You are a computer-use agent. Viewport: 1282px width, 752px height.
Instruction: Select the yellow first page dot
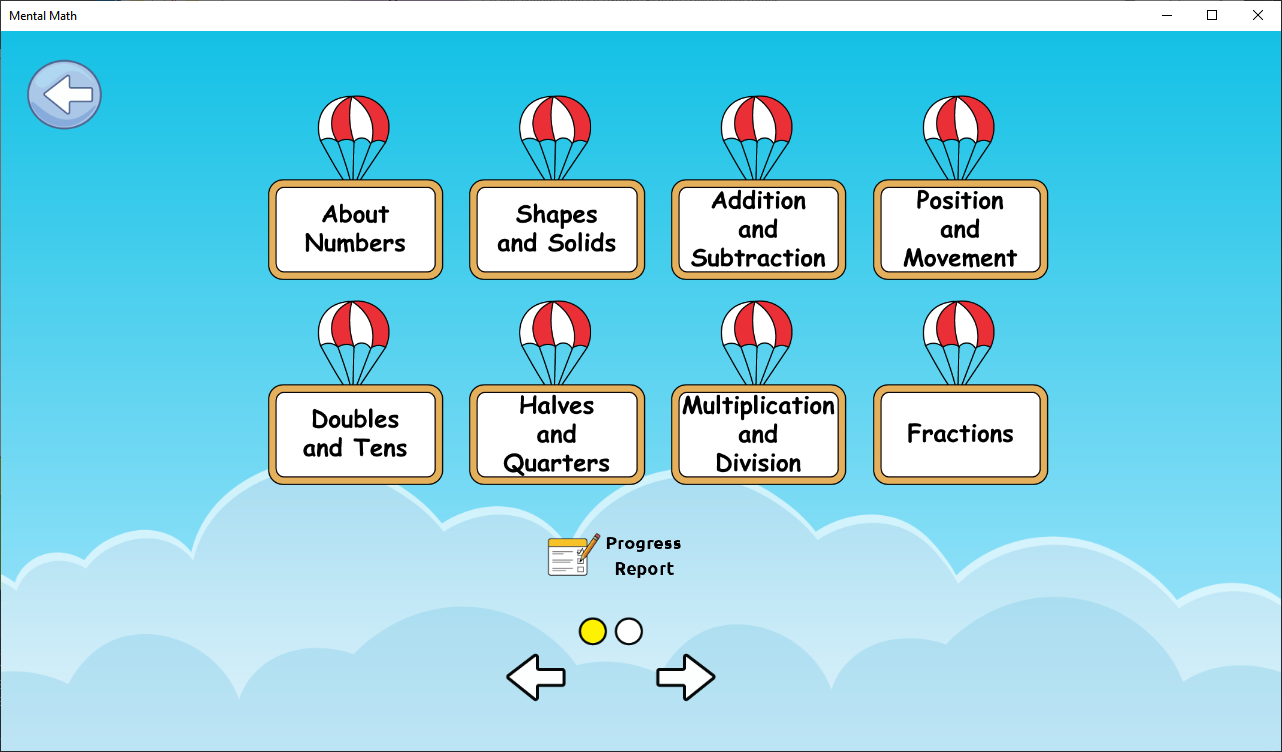593,631
